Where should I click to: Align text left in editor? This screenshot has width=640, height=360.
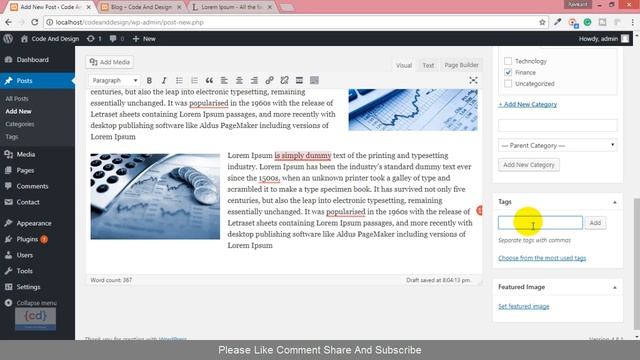(x=224, y=80)
